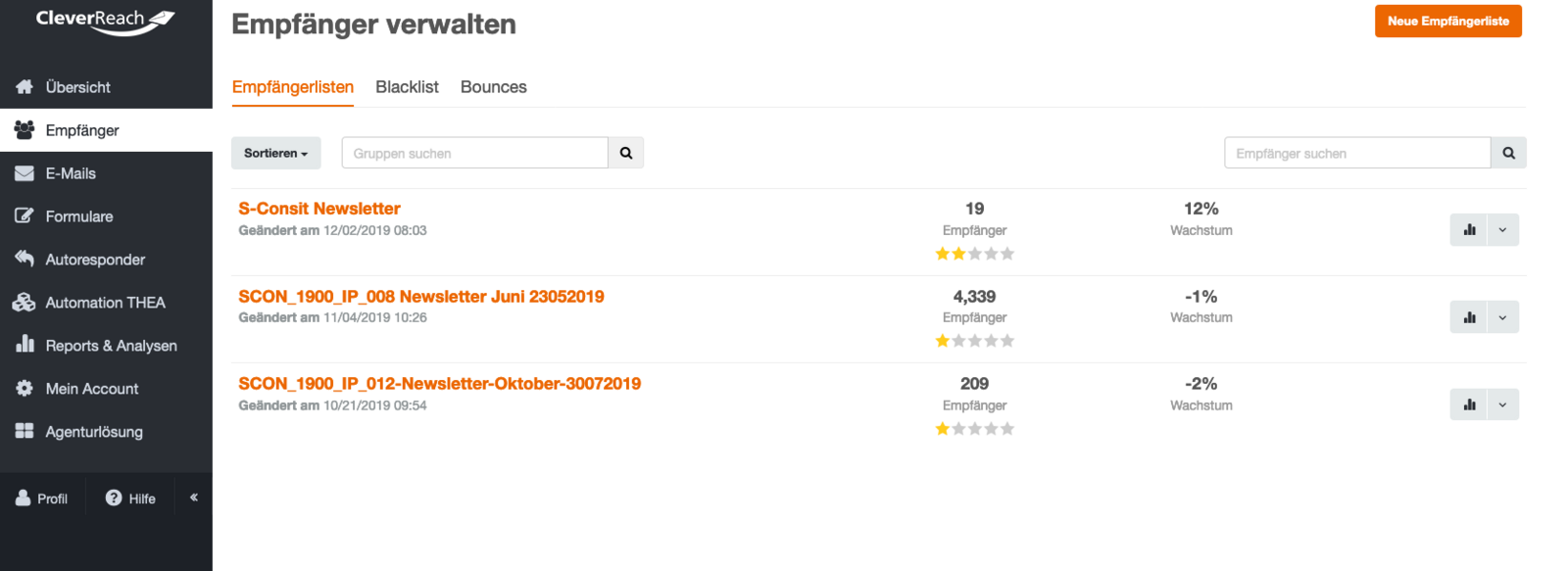The width and height of the screenshot is (1568, 571).
Task: Open Profil in the sidebar footer
Action: [42, 499]
